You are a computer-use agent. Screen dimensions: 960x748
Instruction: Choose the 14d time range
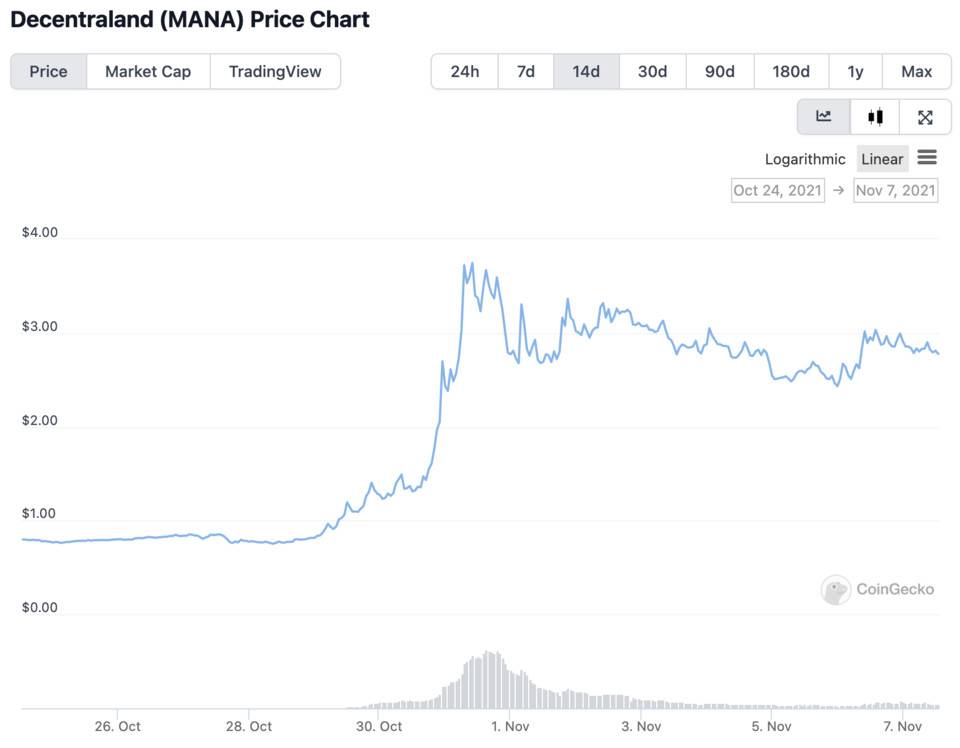pyautogui.click(x=586, y=72)
